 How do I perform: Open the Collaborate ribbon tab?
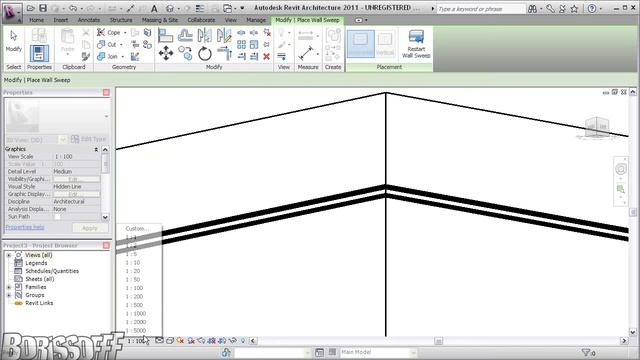pos(201,20)
